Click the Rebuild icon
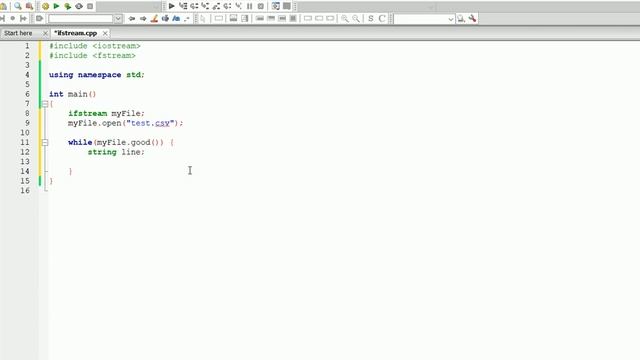The width and height of the screenshot is (640, 360). [79, 6]
